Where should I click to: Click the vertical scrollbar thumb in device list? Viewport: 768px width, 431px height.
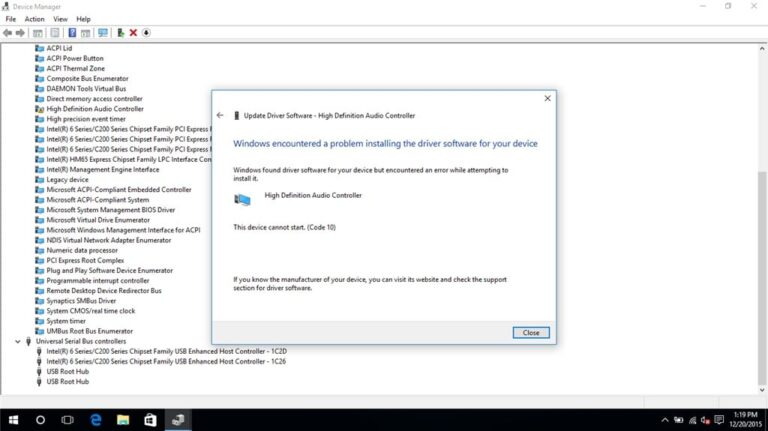[762, 278]
